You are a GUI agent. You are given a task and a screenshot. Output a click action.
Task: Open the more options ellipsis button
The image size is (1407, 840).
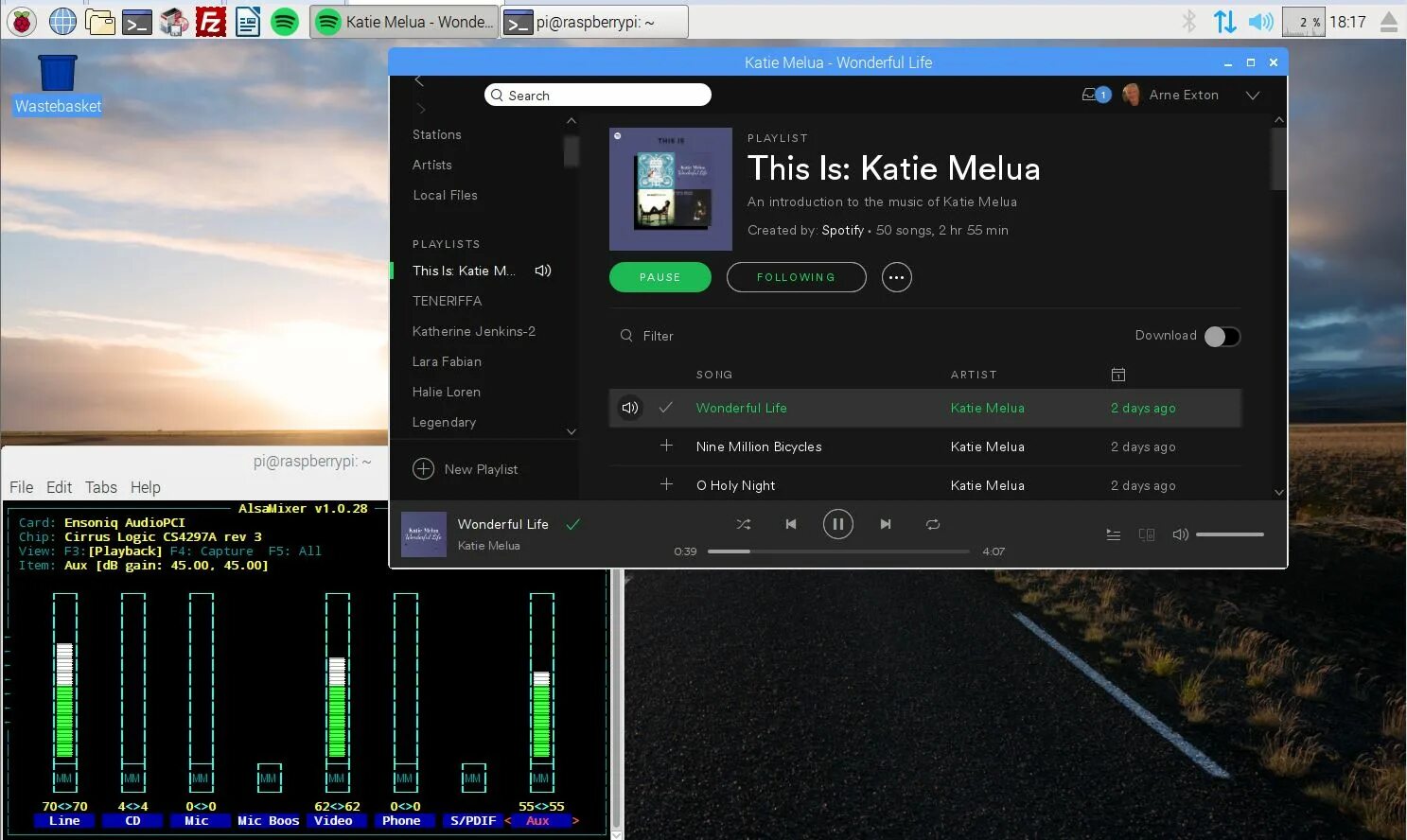(x=897, y=277)
